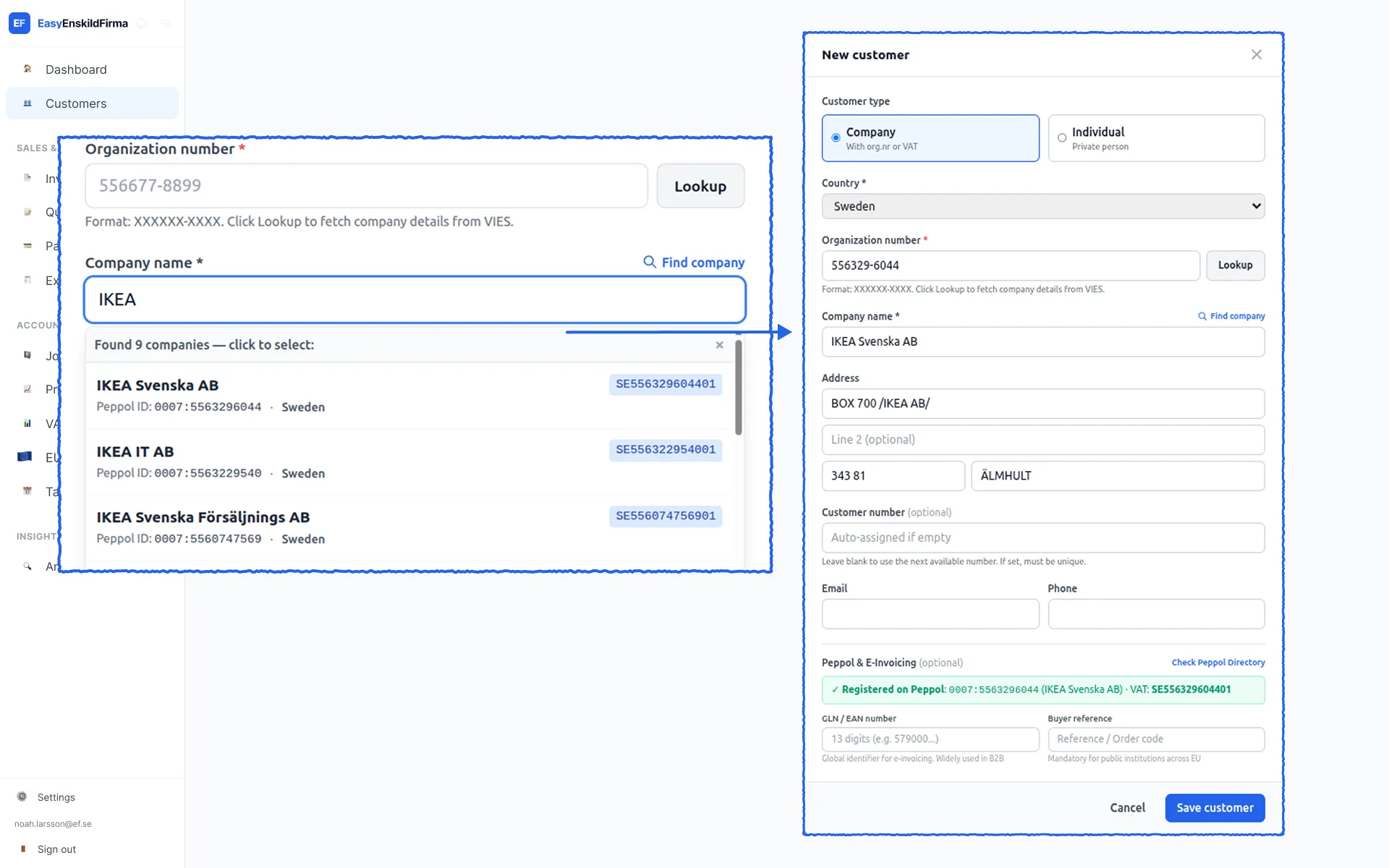Click the colored bar chart icon in the sidebar
This screenshot has width=1389, height=868.
click(x=27, y=423)
